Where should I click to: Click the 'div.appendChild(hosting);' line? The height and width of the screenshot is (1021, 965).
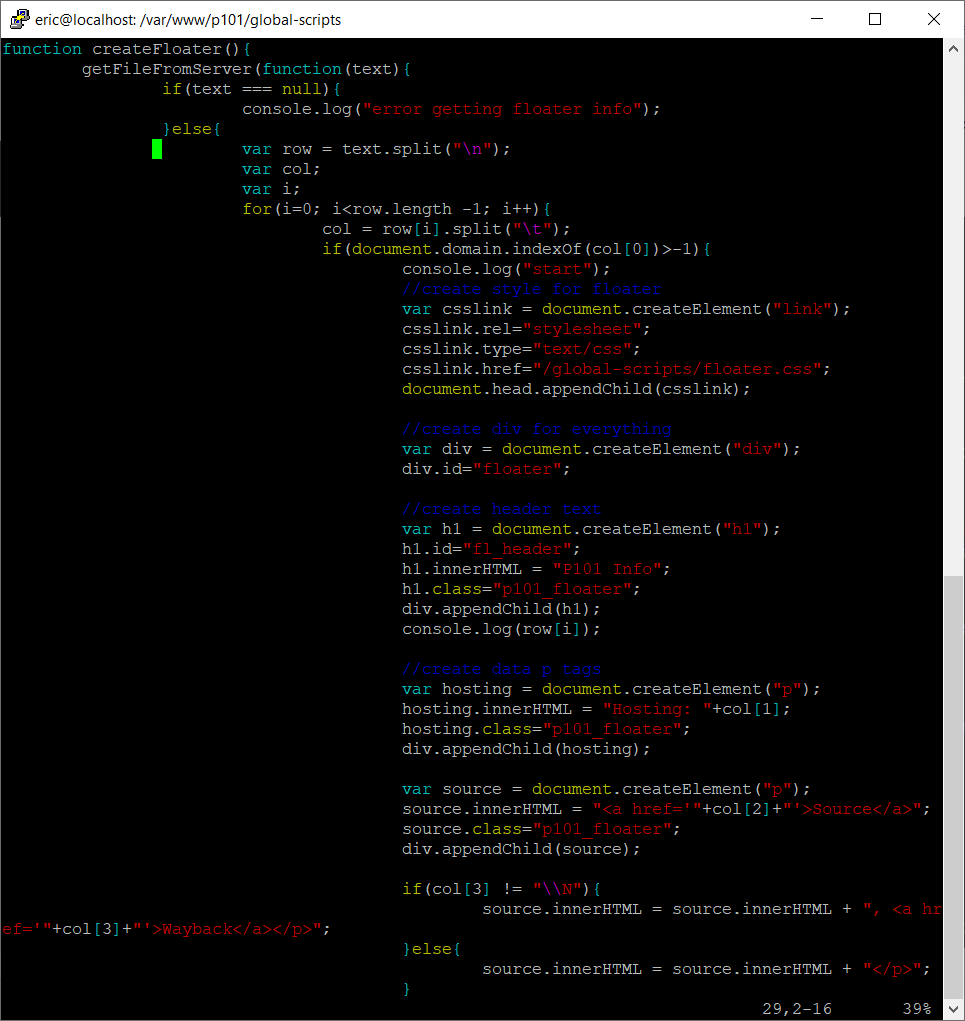526,749
